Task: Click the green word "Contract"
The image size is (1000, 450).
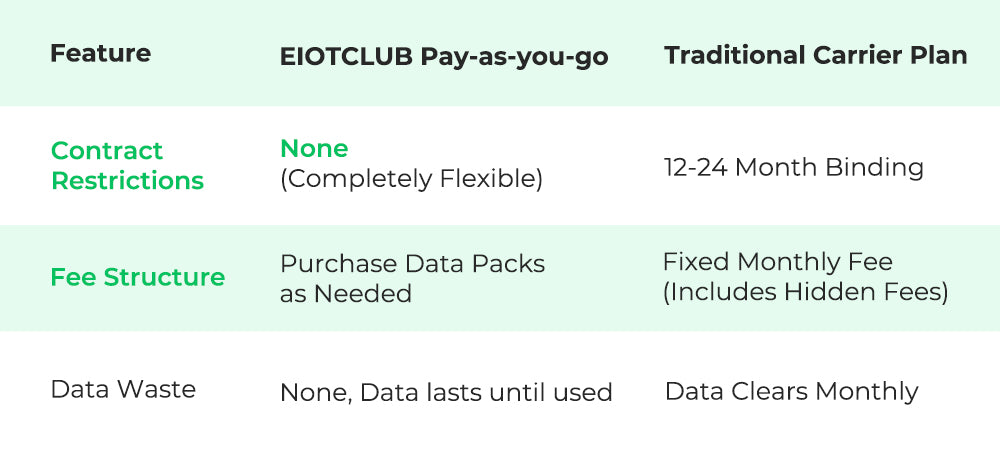Action: pyautogui.click(x=106, y=151)
